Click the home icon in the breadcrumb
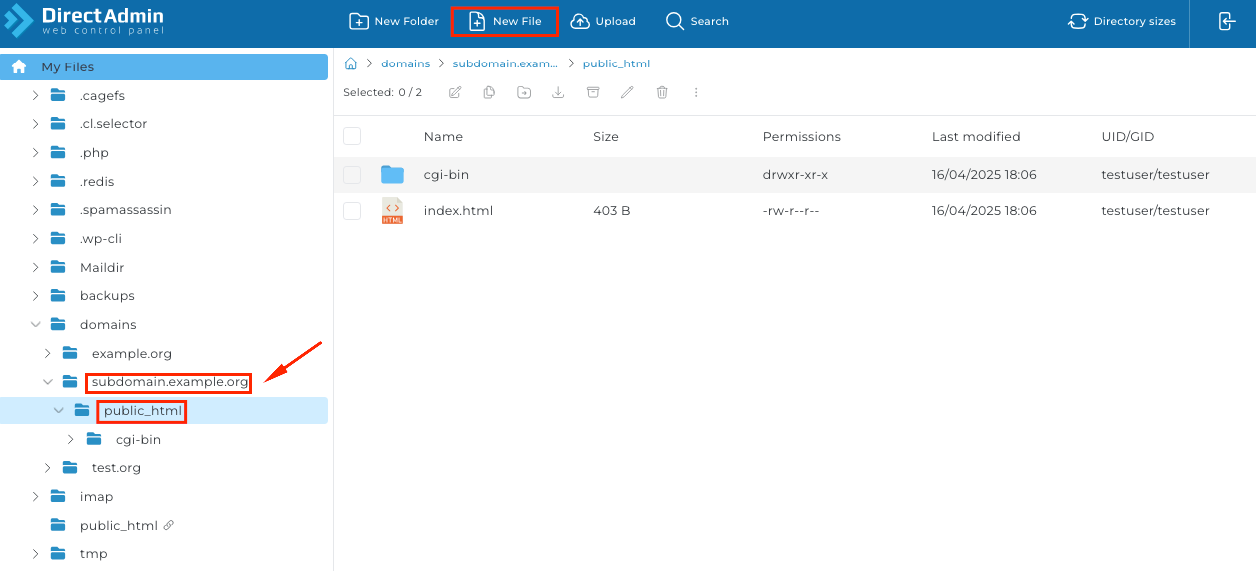The width and height of the screenshot is (1256, 571). pyautogui.click(x=351, y=63)
